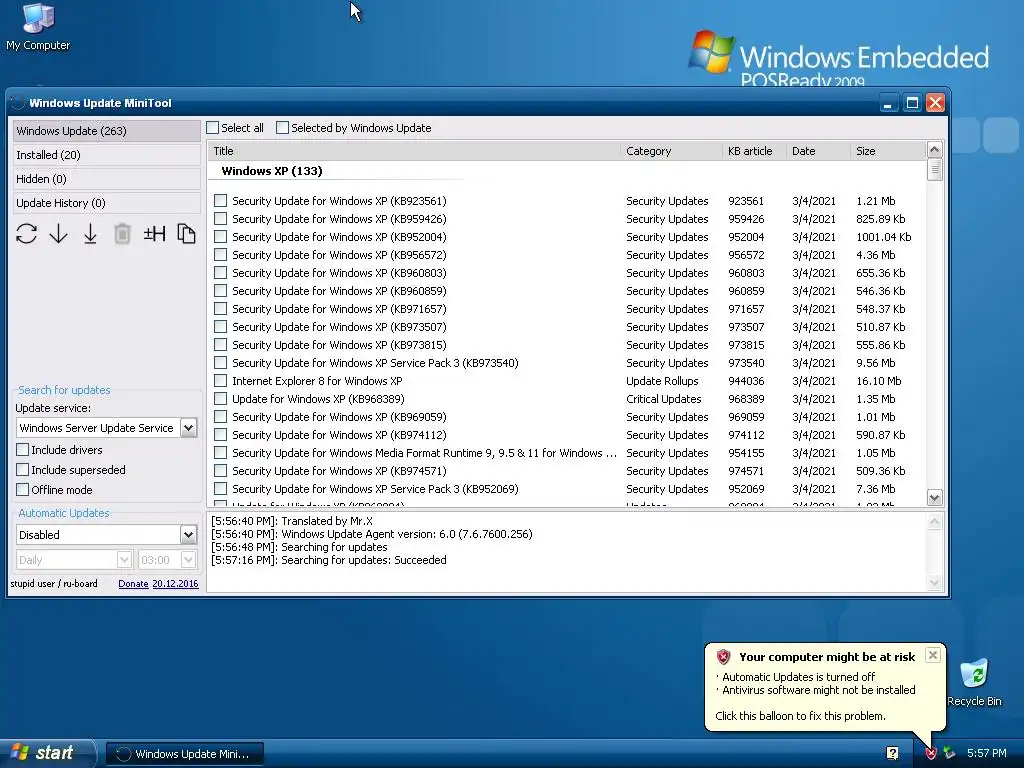Click the red security shield tray icon
The width and height of the screenshot is (1024, 768).
coord(931,753)
